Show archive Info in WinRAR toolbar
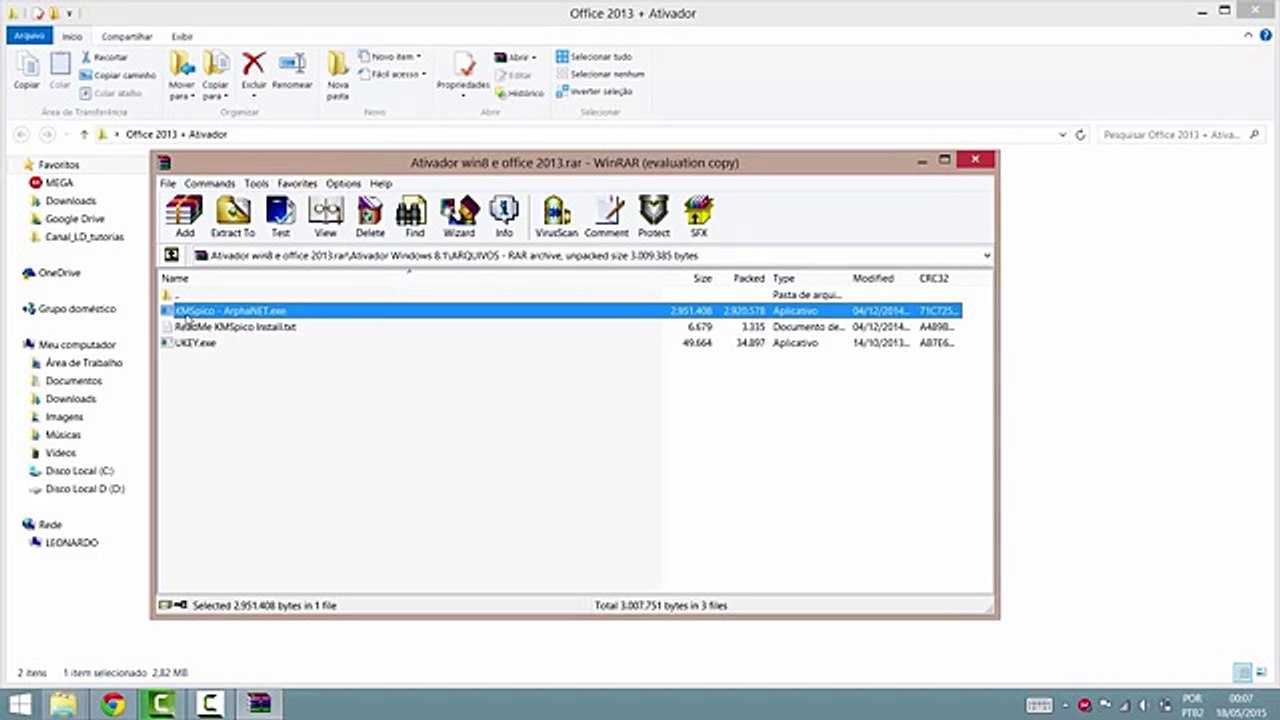 [x=504, y=216]
